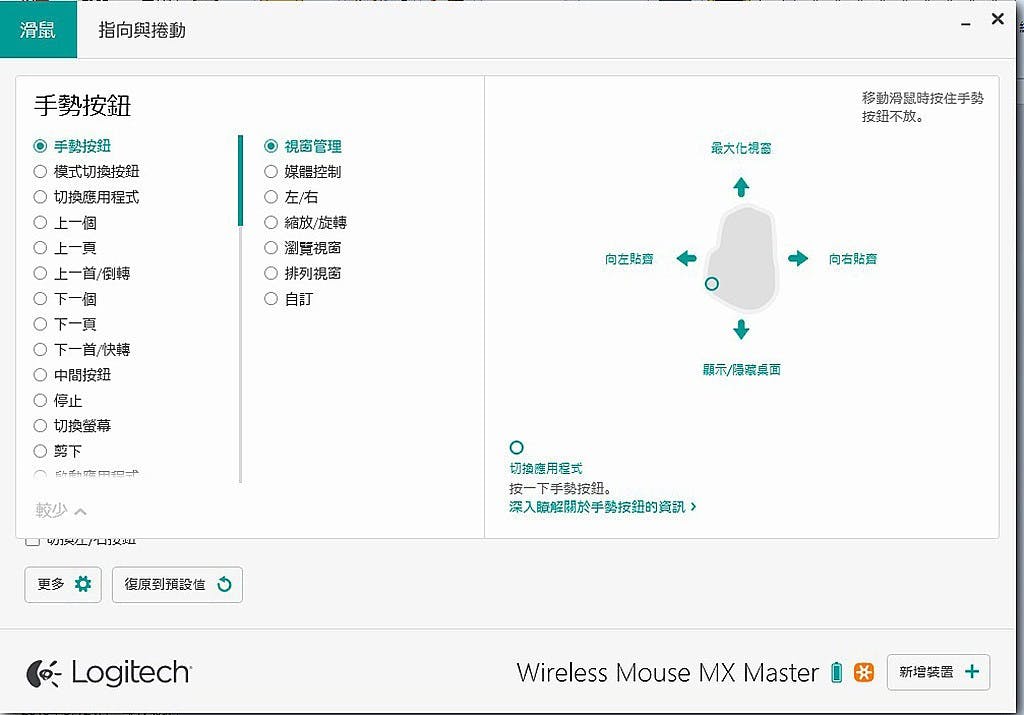
Task: Click the down arrow for 顯示/隱藏桌面 gesture
Action: point(741,330)
